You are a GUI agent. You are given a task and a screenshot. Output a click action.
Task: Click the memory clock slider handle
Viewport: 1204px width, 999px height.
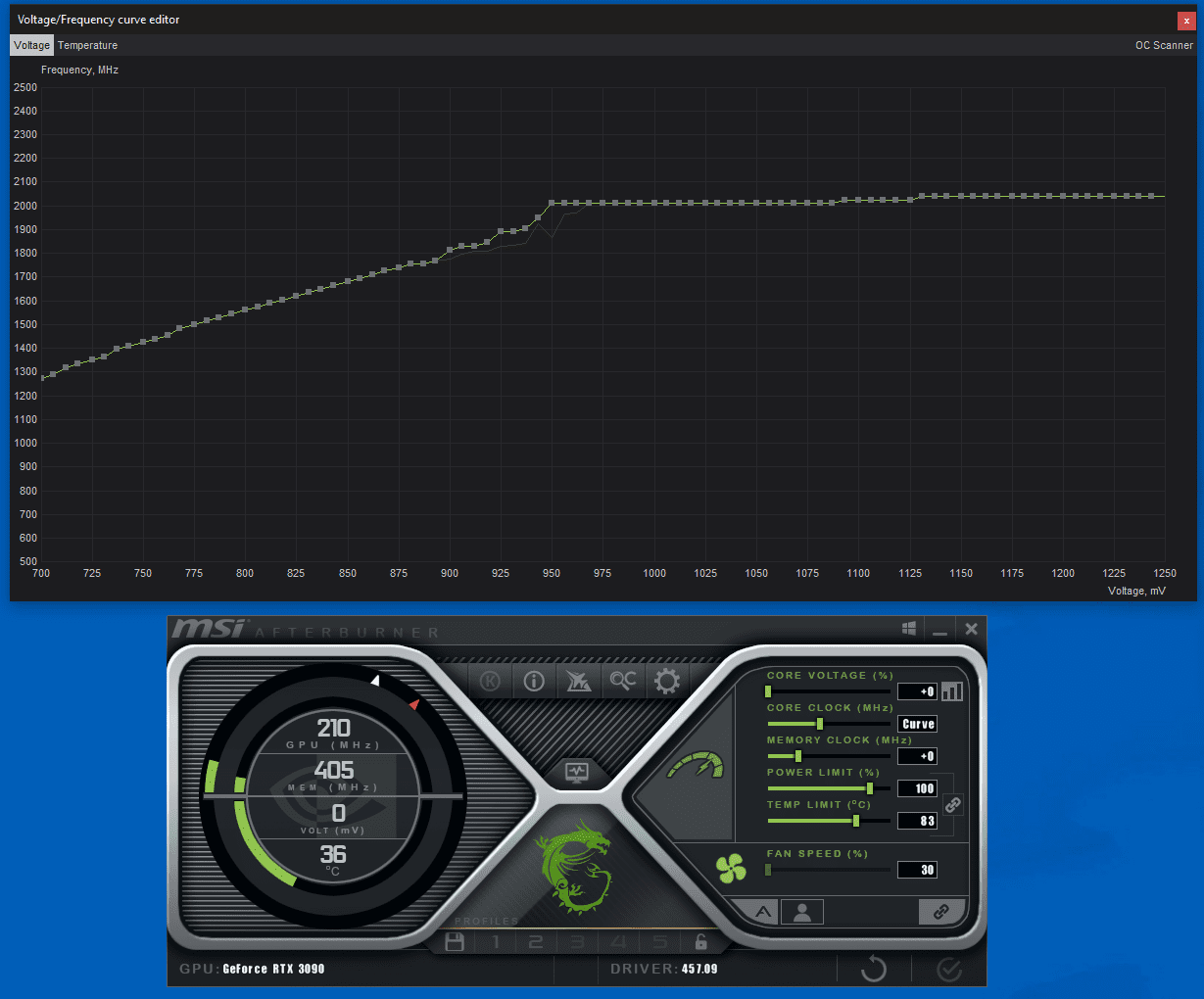pyautogui.click(x=798, y=756)
